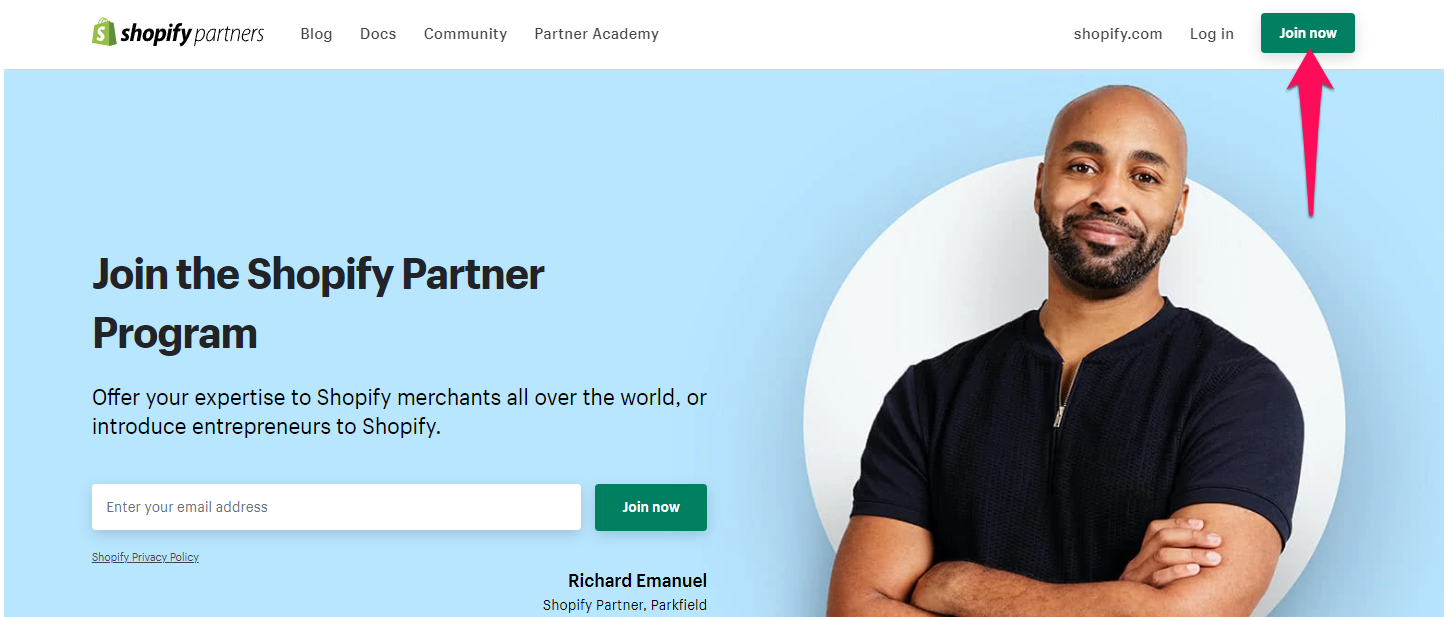
Task: Go to the Community section
Action: (x=465, y=34)
